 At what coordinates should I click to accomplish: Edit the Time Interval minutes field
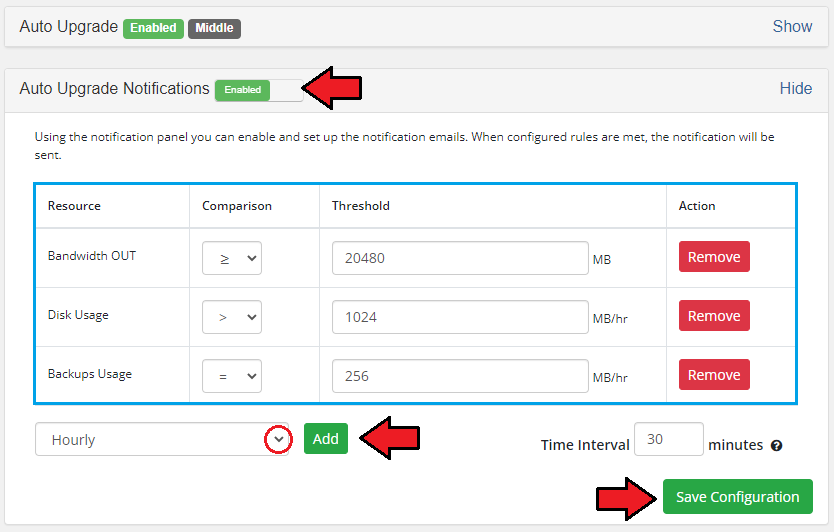669,439
